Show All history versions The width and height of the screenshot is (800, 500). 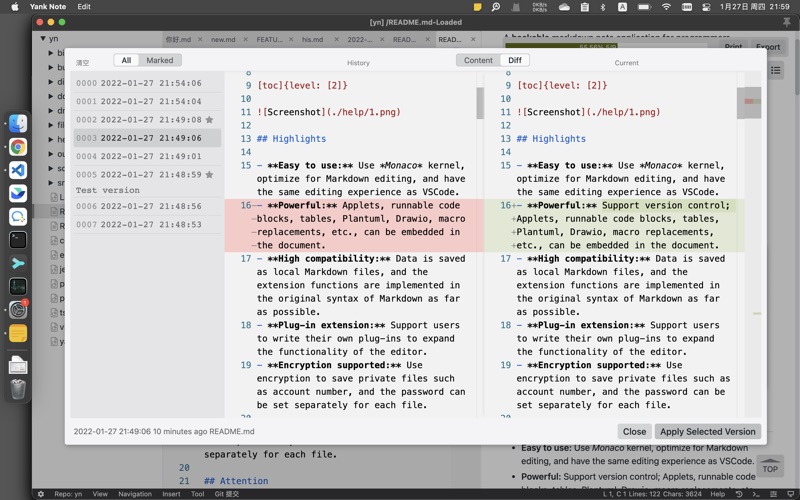(x=126, y=60)
